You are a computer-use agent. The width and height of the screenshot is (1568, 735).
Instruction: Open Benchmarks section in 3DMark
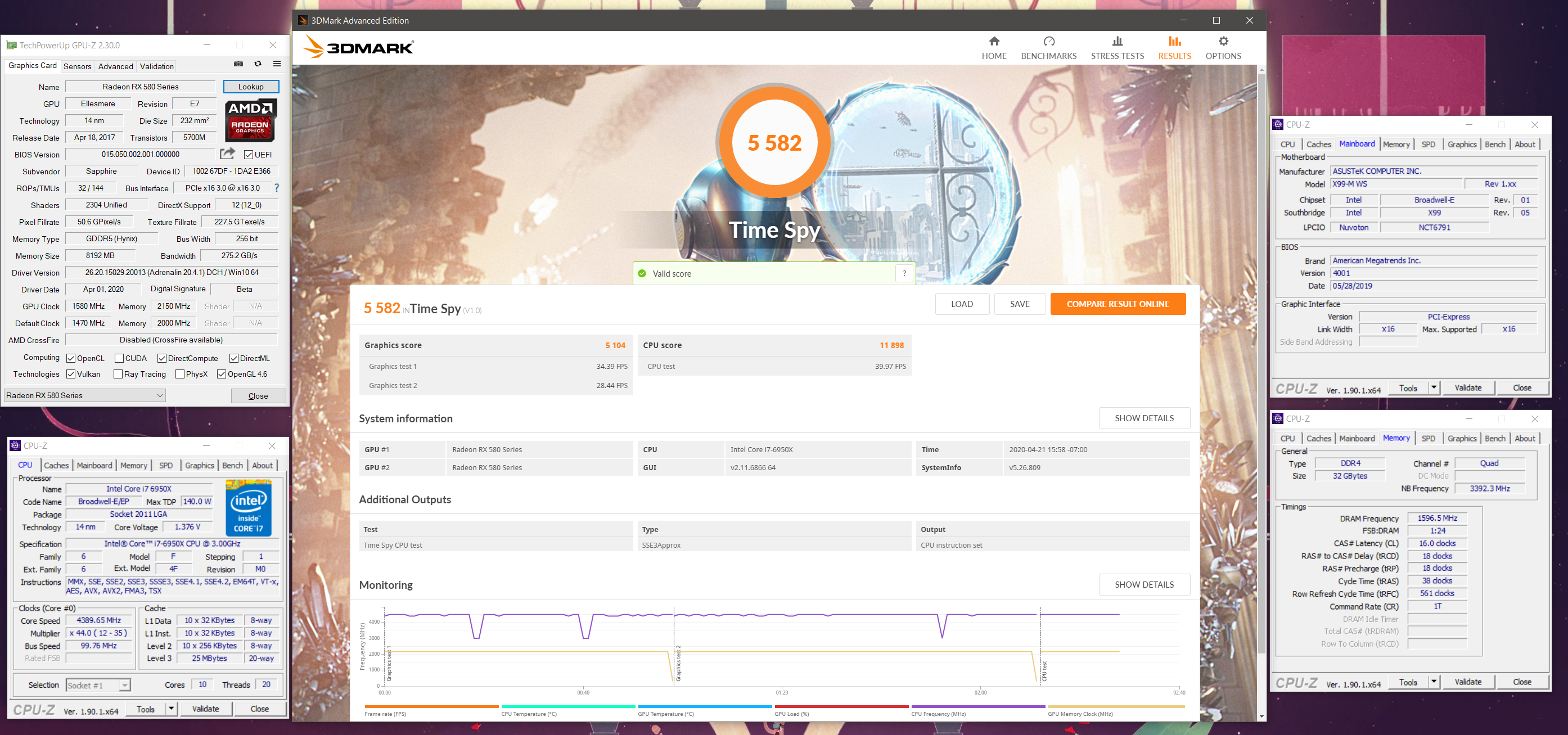pos(1048,48)
